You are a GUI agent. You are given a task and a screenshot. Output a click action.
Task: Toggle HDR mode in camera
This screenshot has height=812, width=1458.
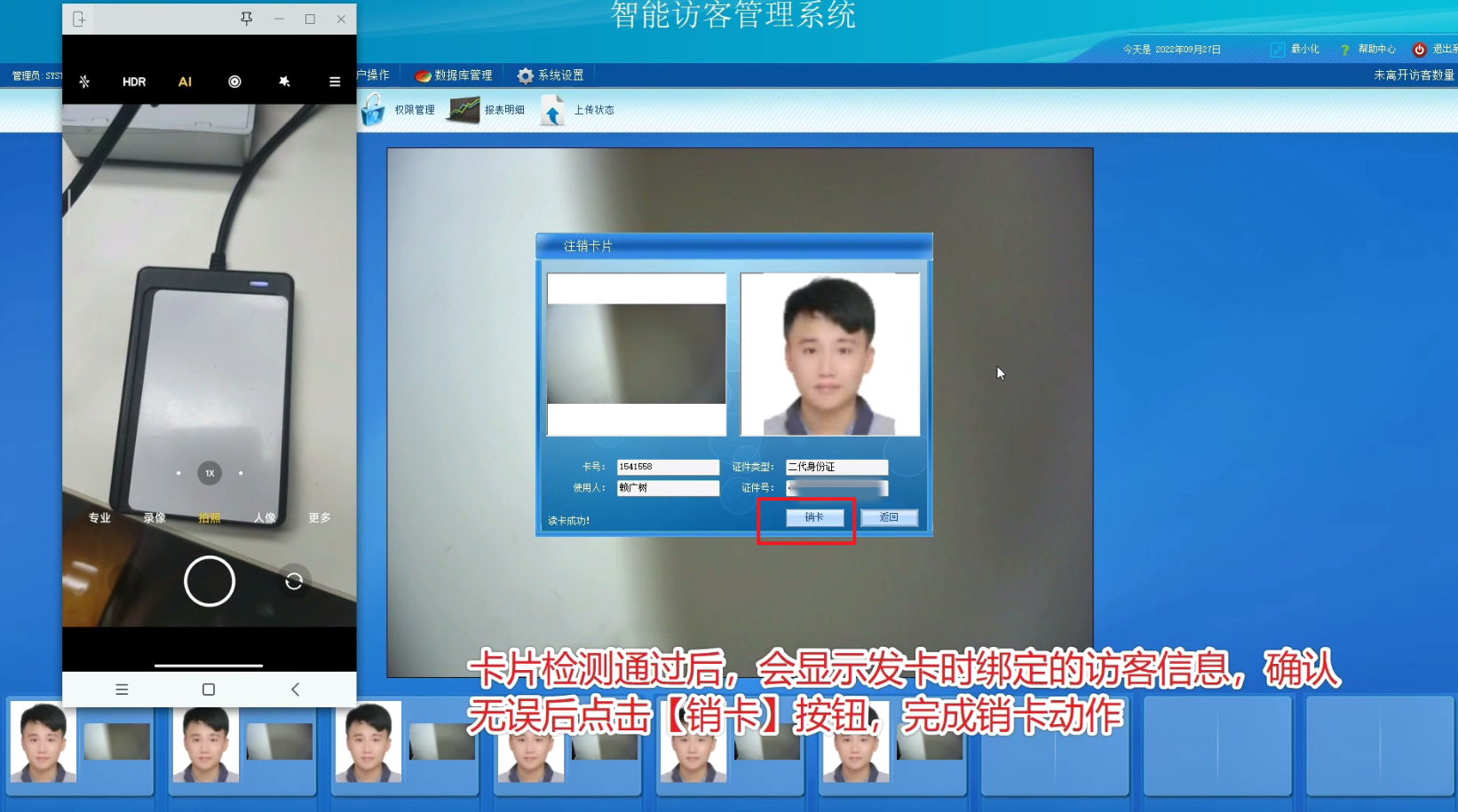pyautogui.click(x=134, y=82)
